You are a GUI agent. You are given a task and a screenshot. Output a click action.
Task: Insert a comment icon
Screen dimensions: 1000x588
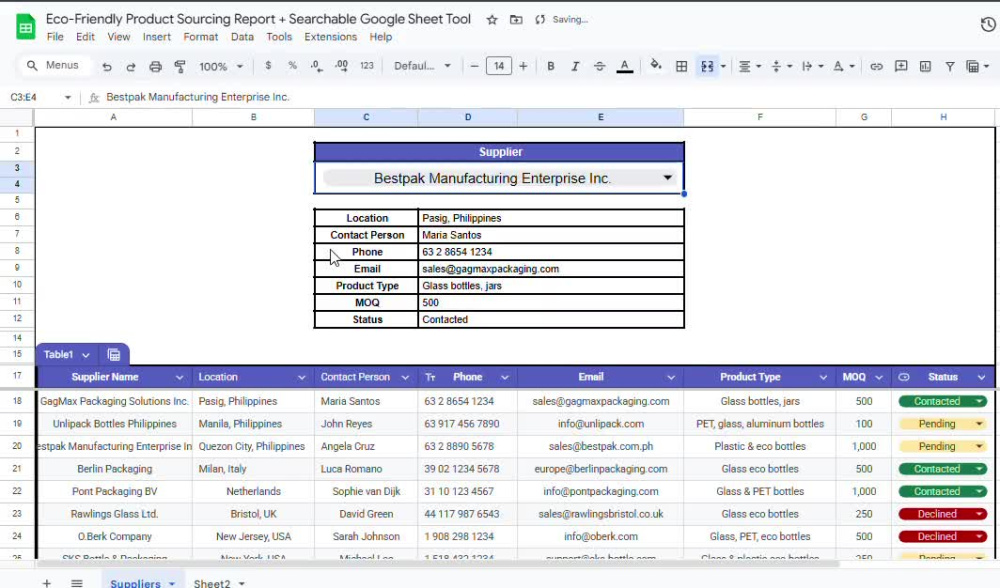901,66
